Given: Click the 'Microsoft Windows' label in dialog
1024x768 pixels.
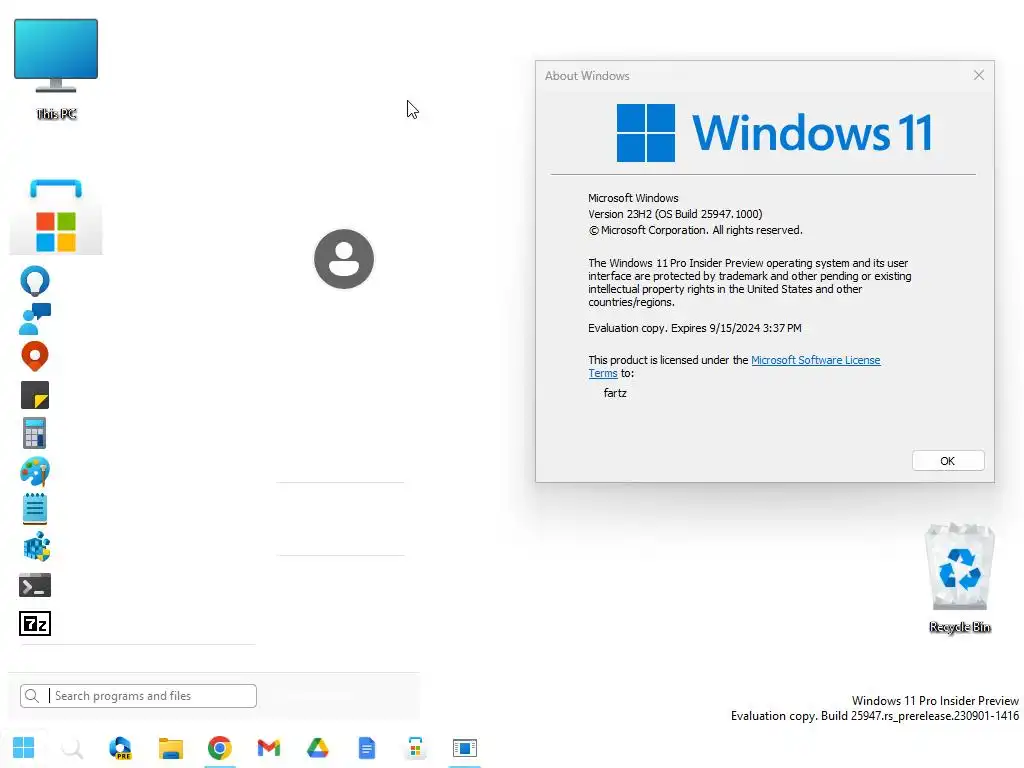Looking at the screenshot, I should click(x=633, y=198).
